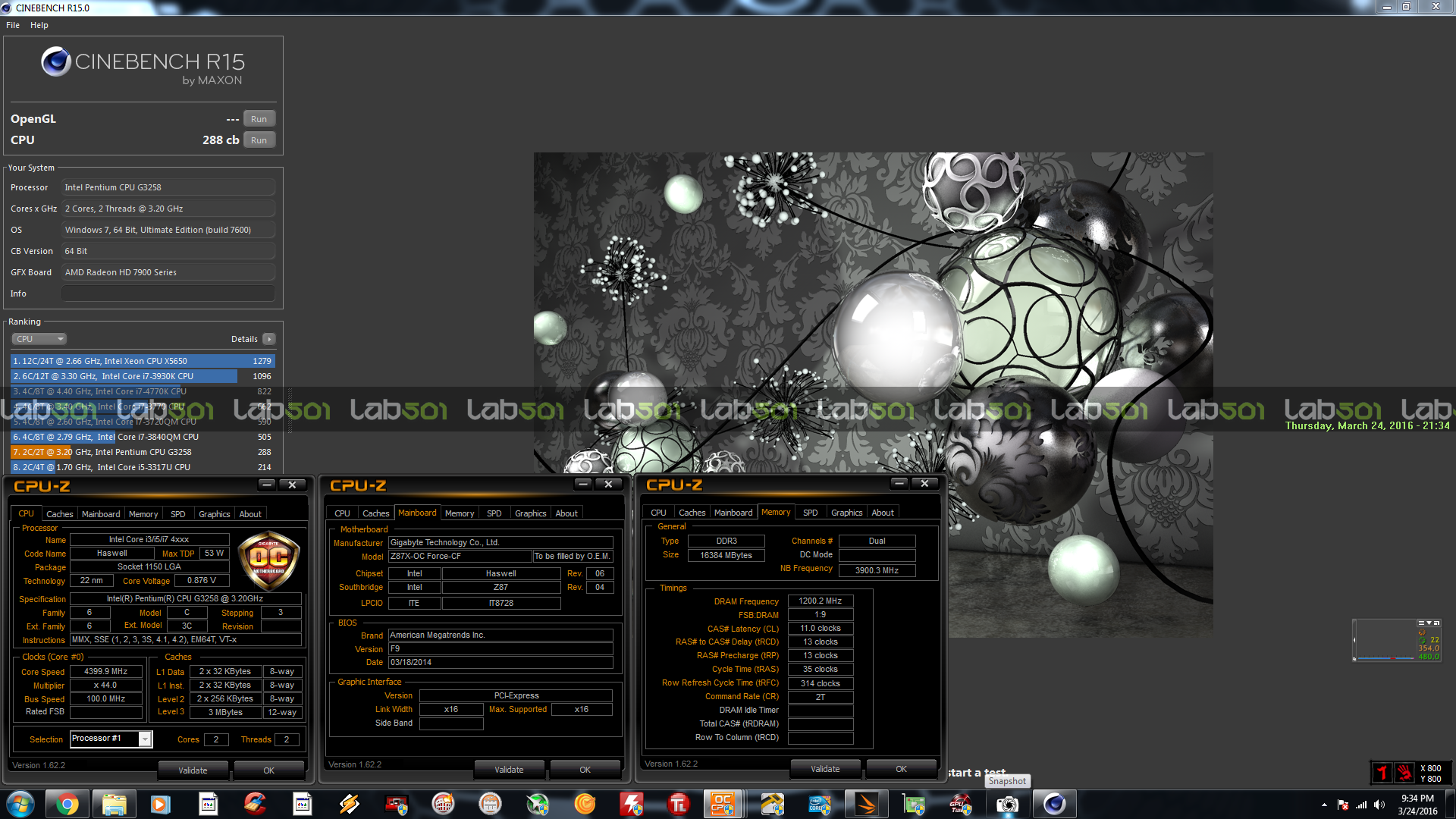Select Core i7-3930K ranking row
Screen dimensions: 1456x819
pos(143,376)
